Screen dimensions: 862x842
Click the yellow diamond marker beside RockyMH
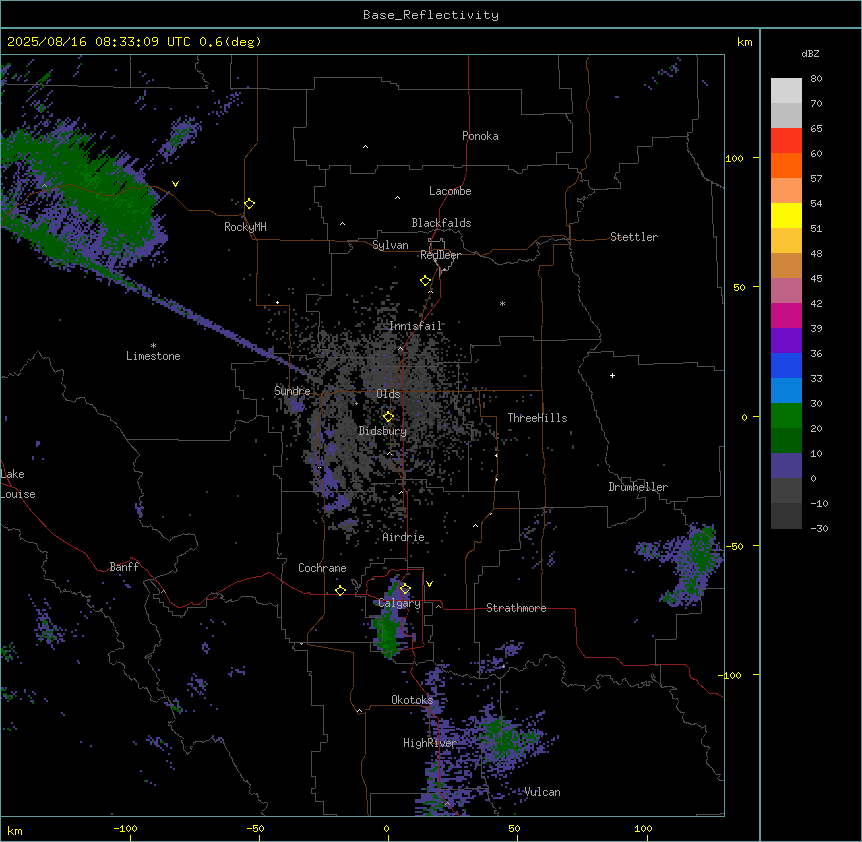250,204
